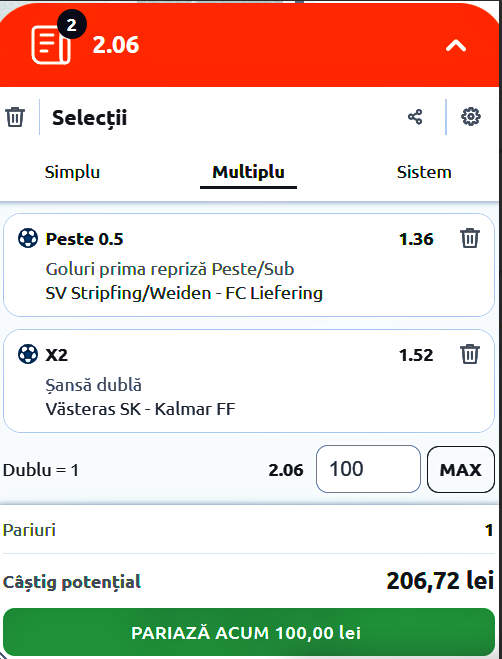Open the Sistem tab

[424, 172]
